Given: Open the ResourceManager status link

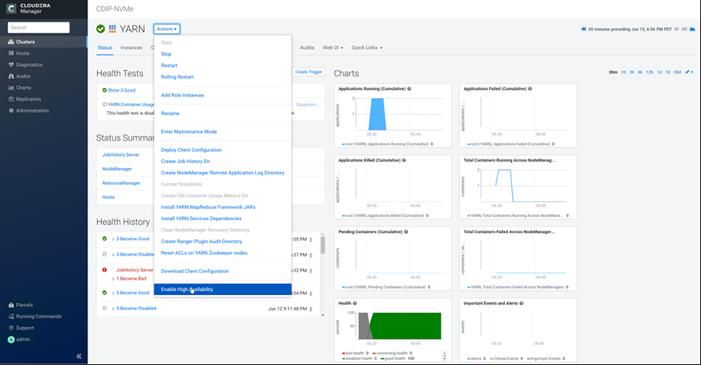Looking at the screenshot, I should click(121, 183).
